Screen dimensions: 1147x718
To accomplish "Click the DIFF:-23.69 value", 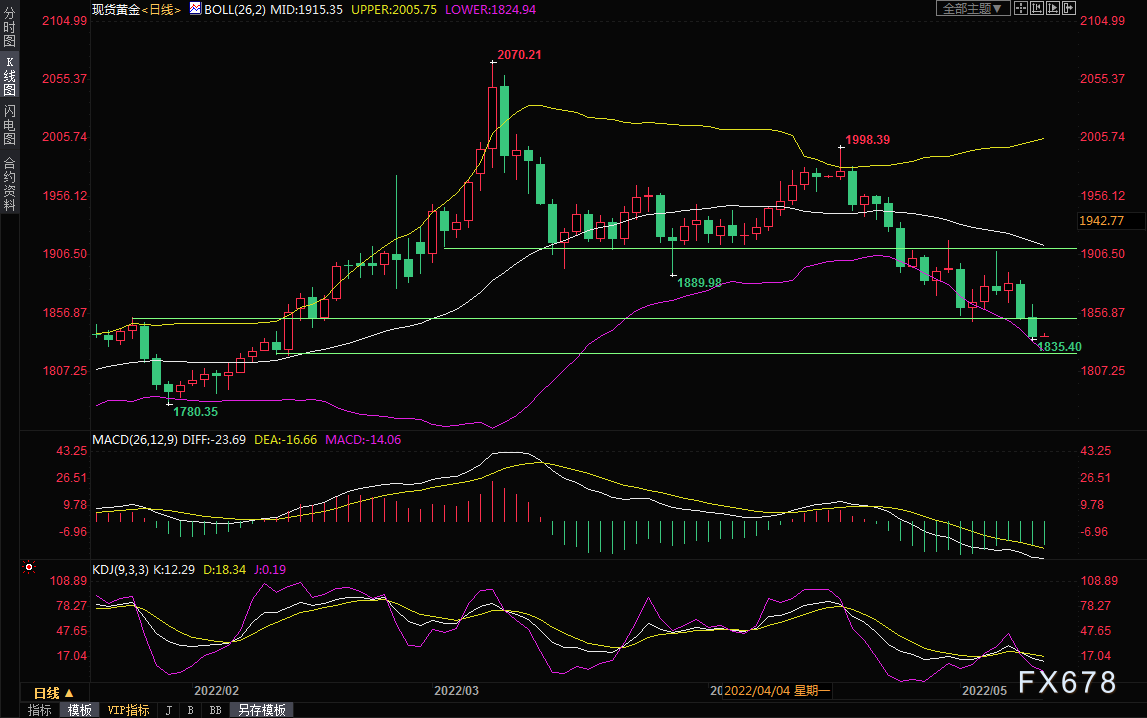I will coord(214,439).
